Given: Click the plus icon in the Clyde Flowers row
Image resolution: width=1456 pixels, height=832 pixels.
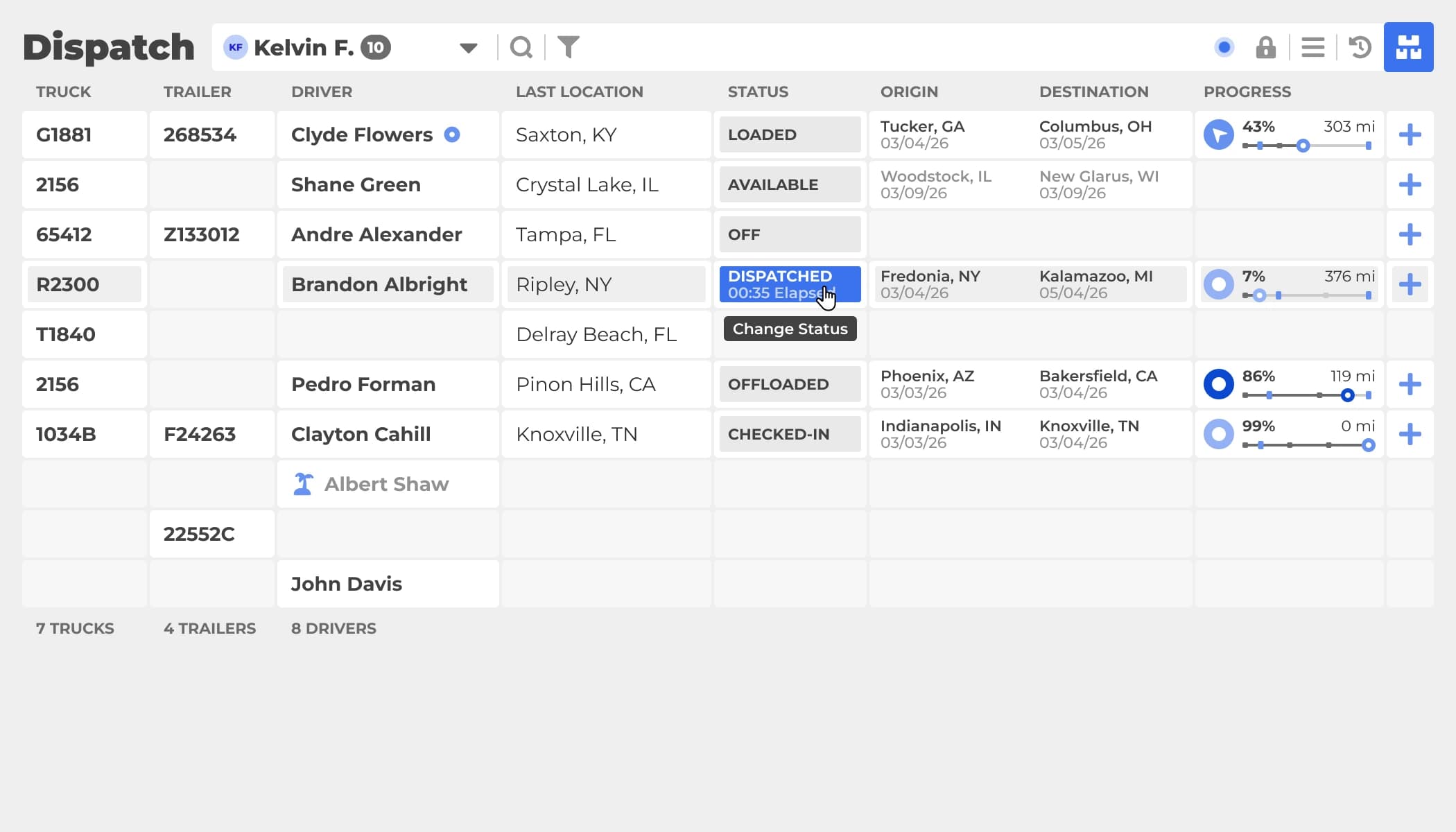Looking at the screenshot, I should [1410, 135].
